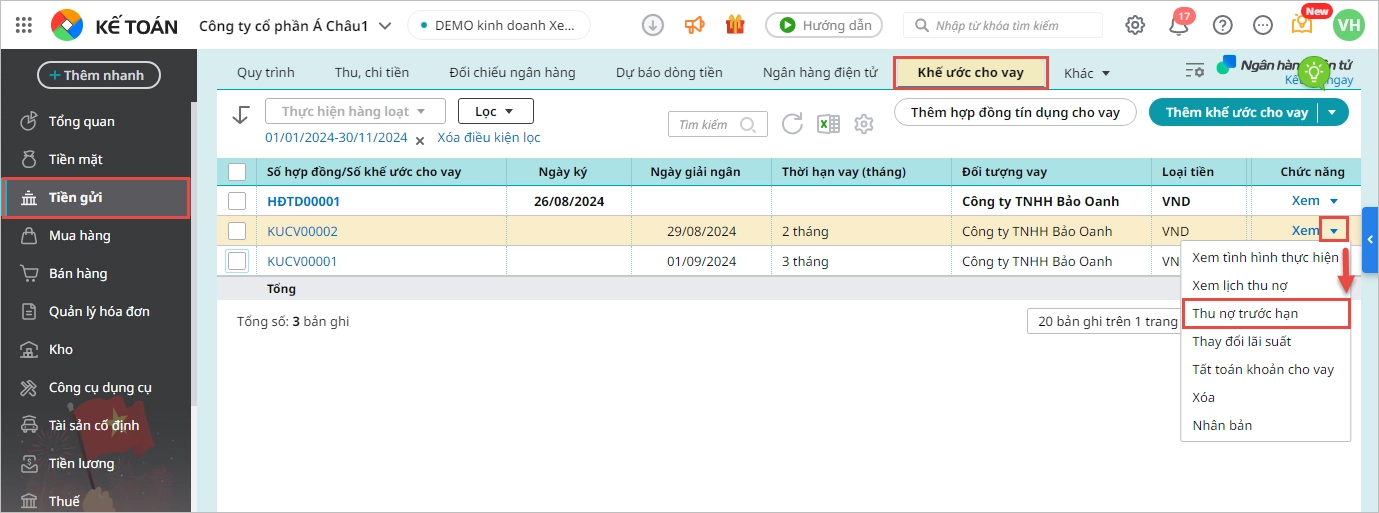Remove date filter with the x icon
This screenshot has width=1379, height=513.
[x=420, y=140]
